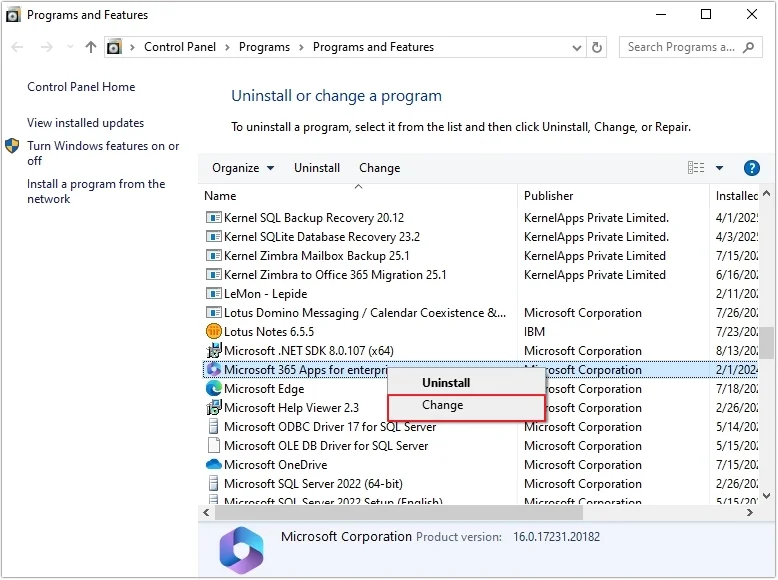Open Turn Windows features on or off
The image size is (778, 580).
(103, 153)
